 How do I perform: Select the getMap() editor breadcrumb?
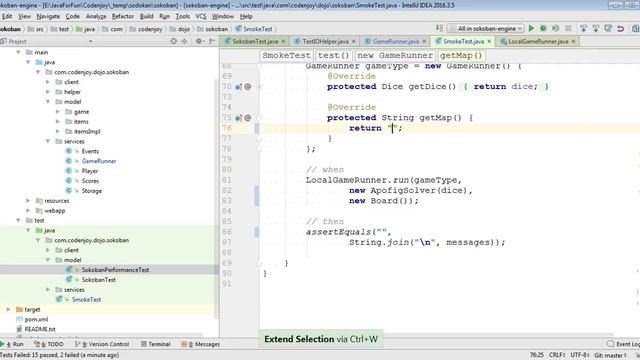461,56
